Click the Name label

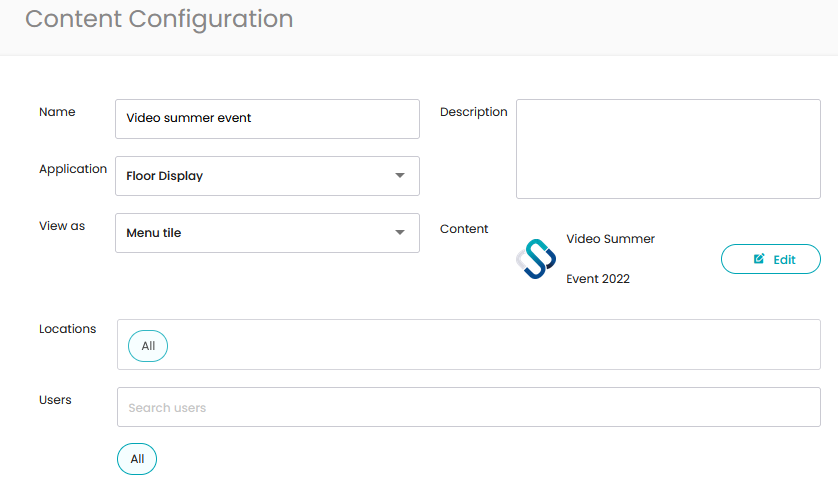tap(57, 112)
